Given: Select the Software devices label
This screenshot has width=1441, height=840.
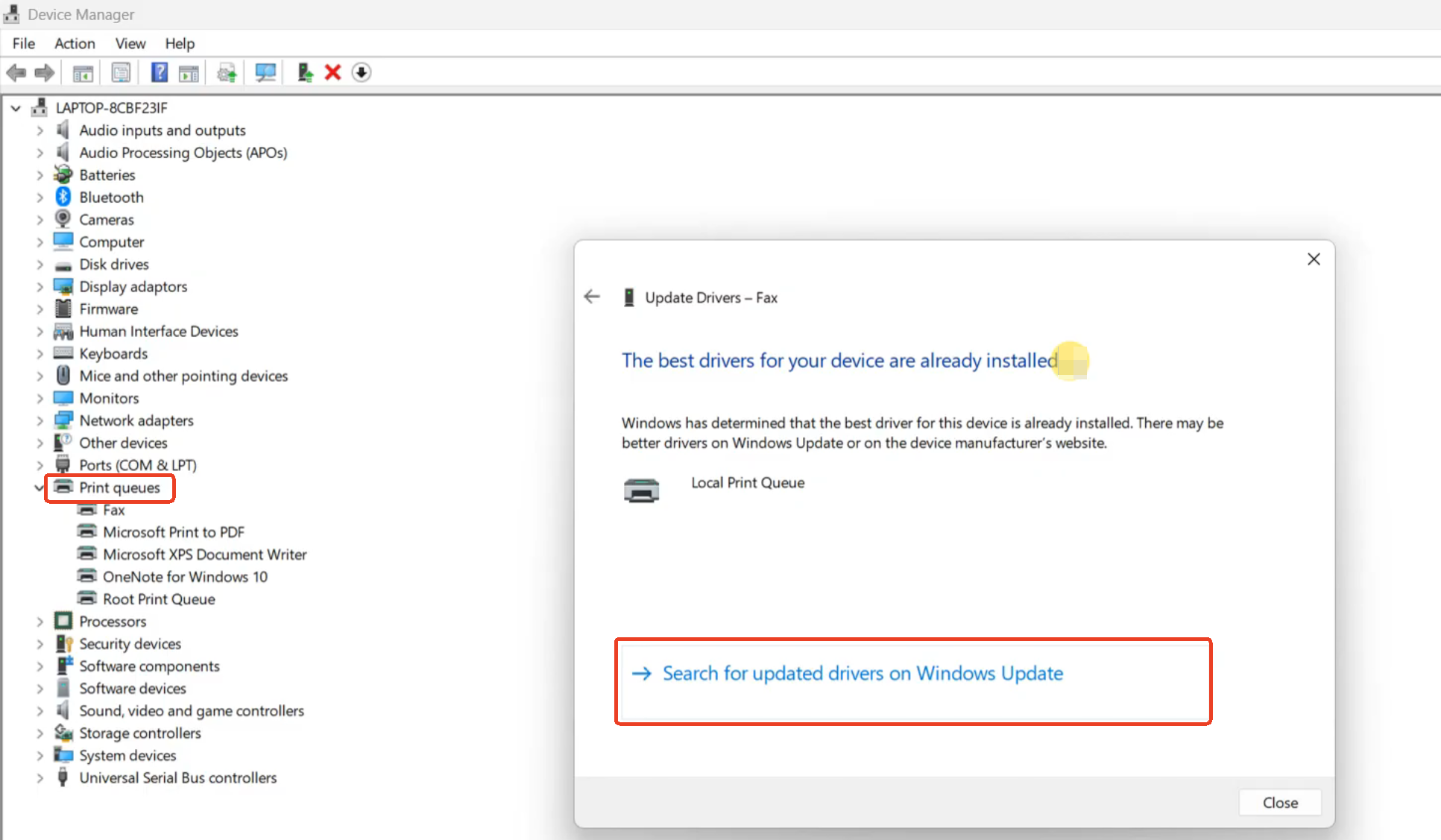Looking at the screenshot, I should [133, 689].
